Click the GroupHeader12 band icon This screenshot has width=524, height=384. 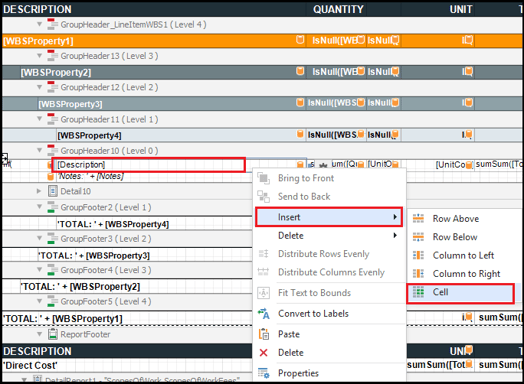52,87
